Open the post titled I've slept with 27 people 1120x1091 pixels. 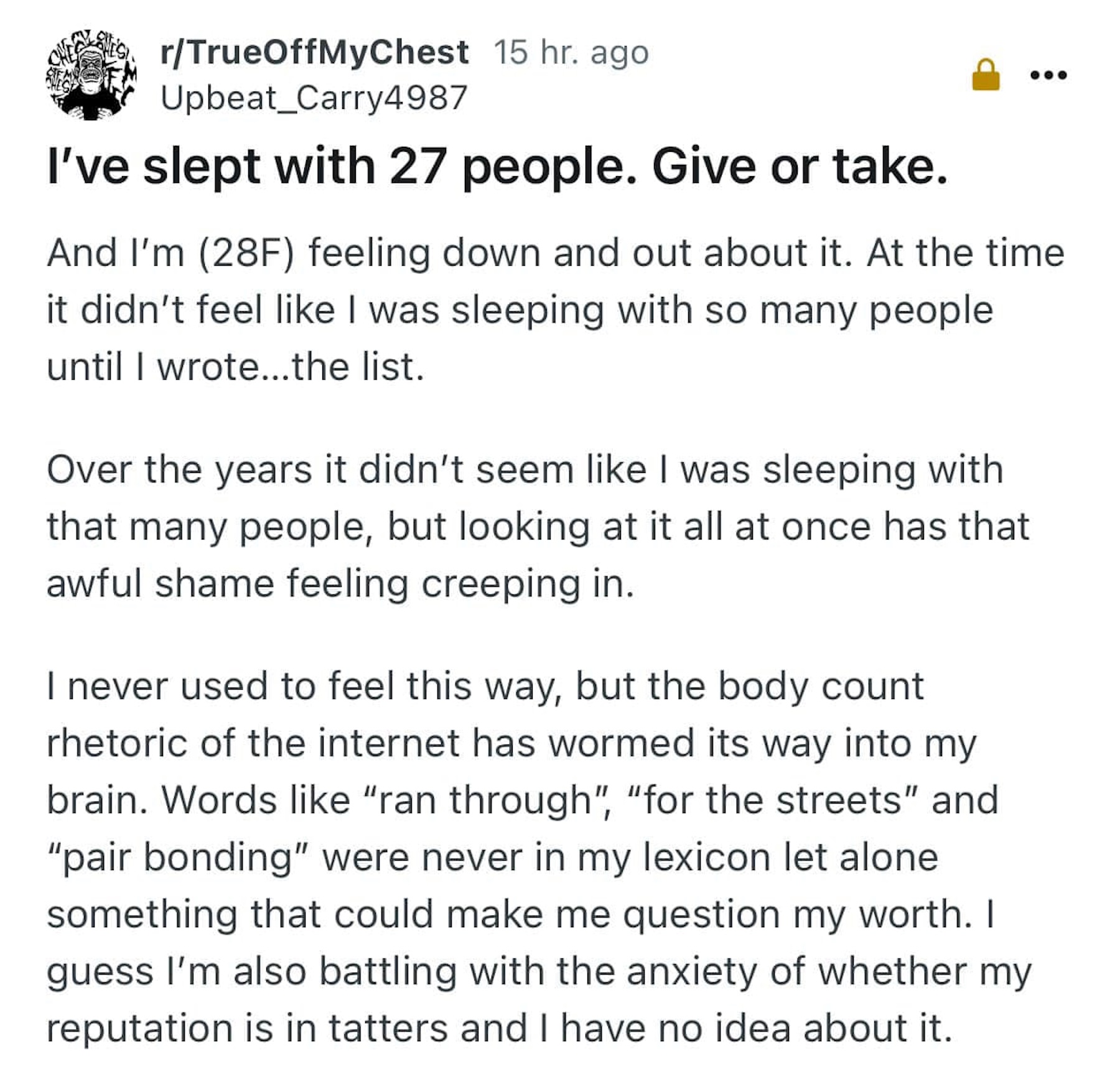coord(497,167)
